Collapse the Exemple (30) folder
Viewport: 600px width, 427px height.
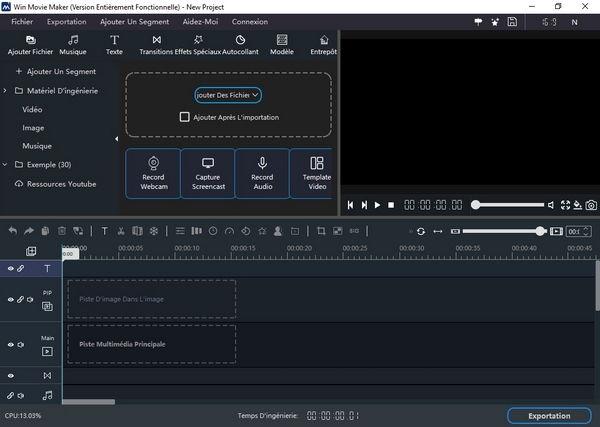pos(5,165)
